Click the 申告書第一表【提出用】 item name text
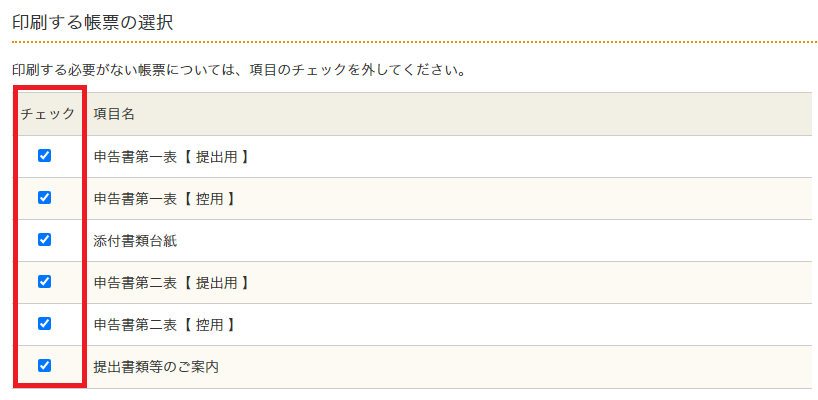Screen dimensions: 818x400 [170, 157]
